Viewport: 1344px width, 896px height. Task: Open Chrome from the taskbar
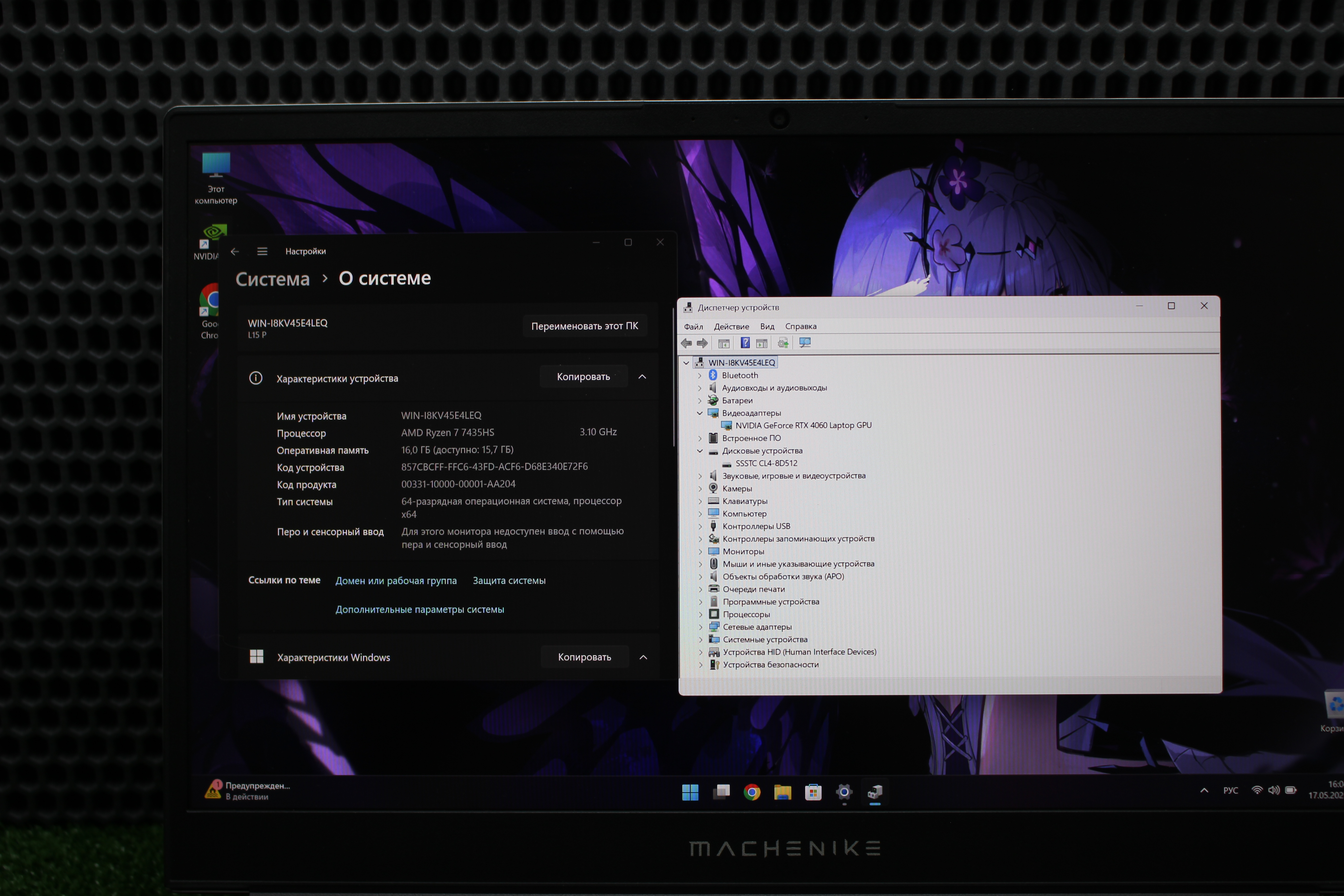[752, 792]
